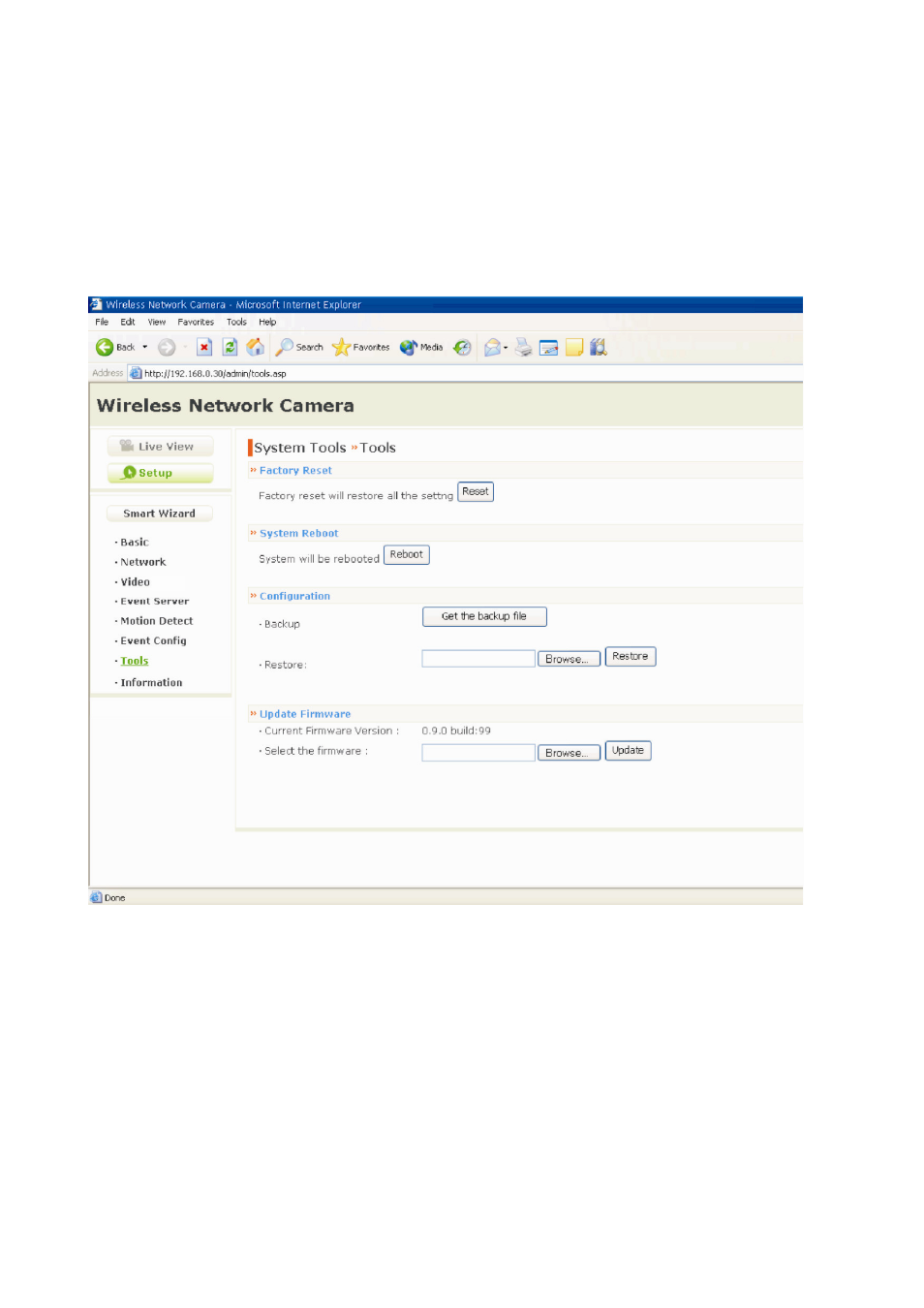Click Get the backup file button
924x1308 pixels.
(484, 616)
